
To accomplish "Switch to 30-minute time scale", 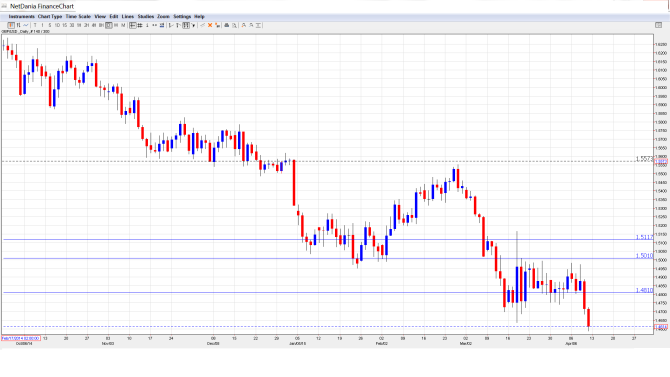I will point(72,26).
